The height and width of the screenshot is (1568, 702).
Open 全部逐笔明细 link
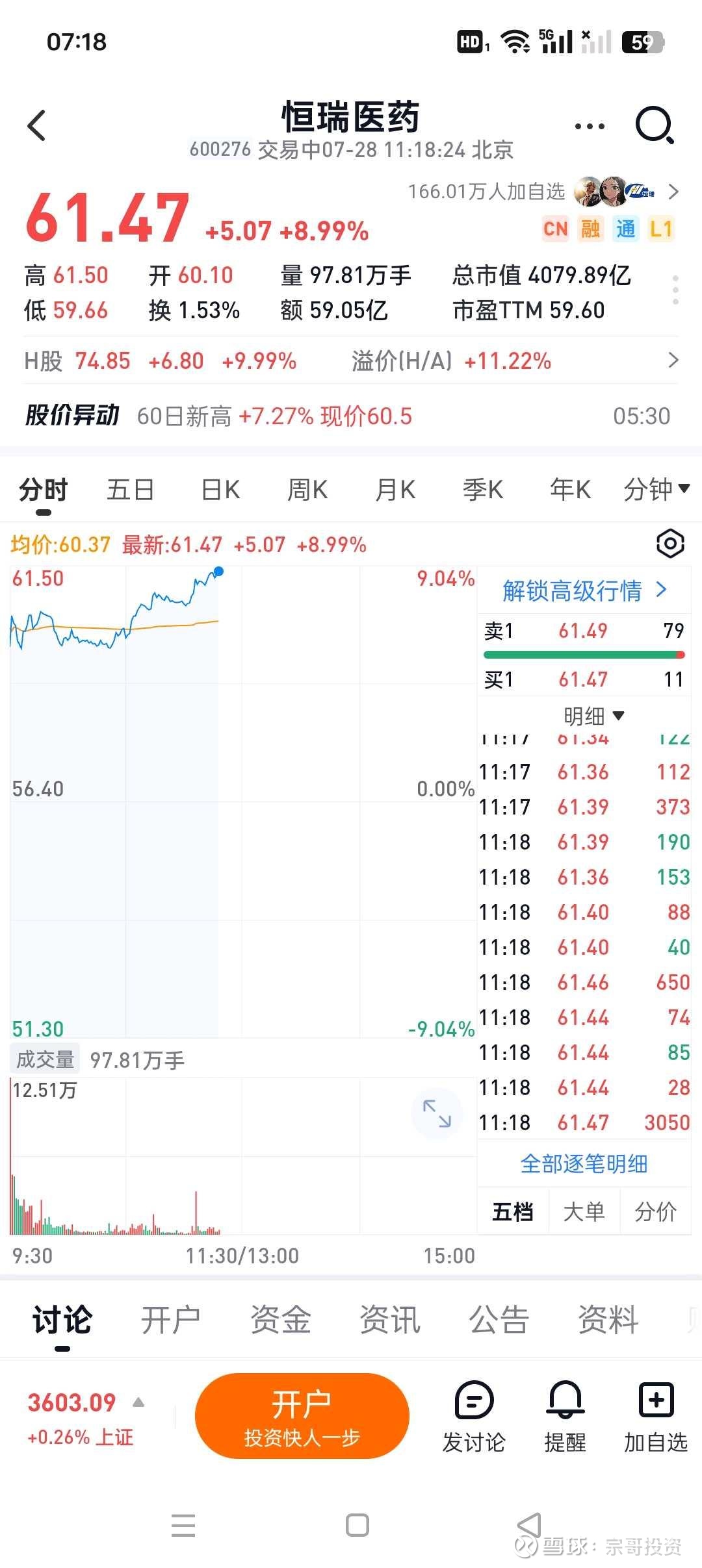pyautogui.click(x=584, y=1164)
